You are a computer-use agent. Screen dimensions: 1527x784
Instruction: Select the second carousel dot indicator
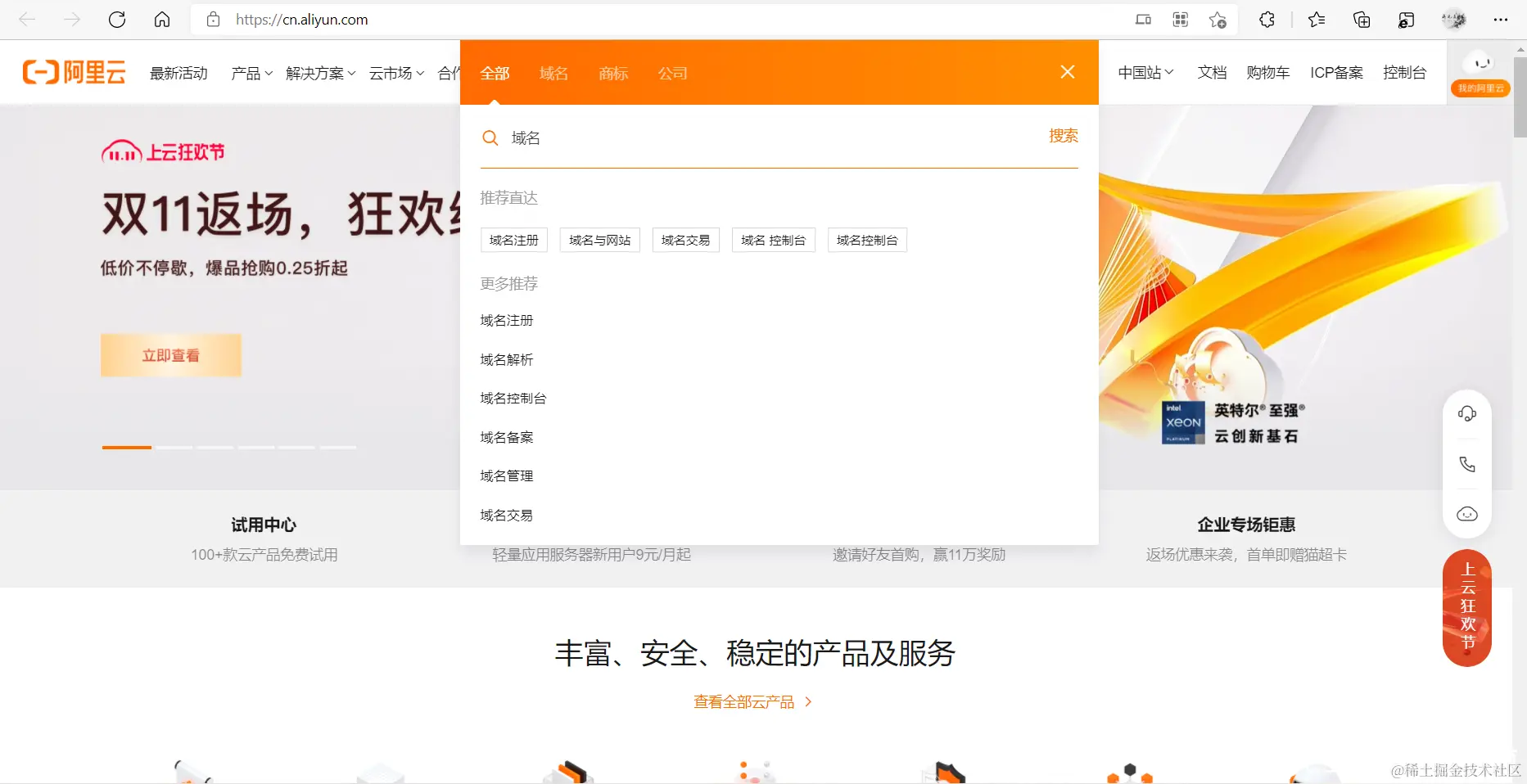(174, 448)
